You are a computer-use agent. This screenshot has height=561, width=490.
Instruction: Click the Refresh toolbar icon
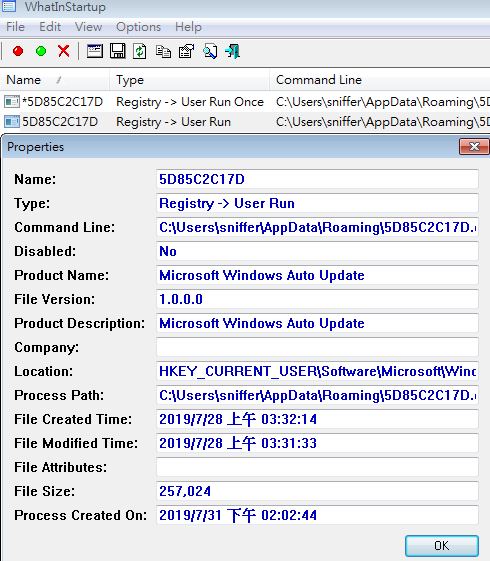click(139, 51)
